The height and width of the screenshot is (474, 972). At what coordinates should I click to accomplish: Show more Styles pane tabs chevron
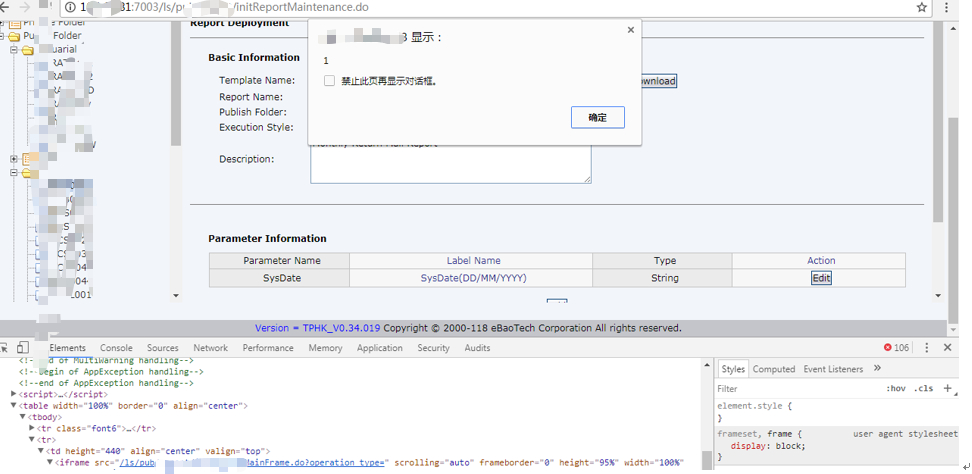[877, 368]
